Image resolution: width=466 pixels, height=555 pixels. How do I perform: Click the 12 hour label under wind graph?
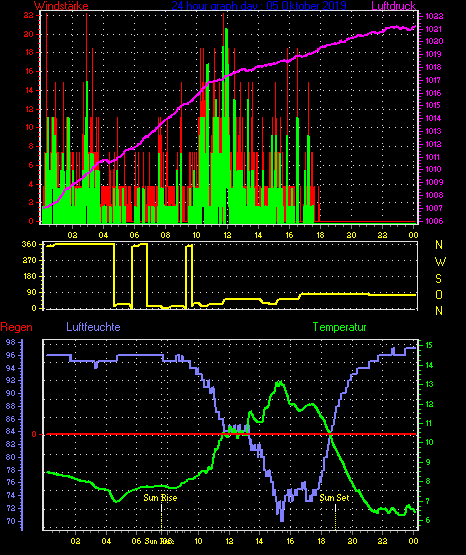(x=227, y=235)
